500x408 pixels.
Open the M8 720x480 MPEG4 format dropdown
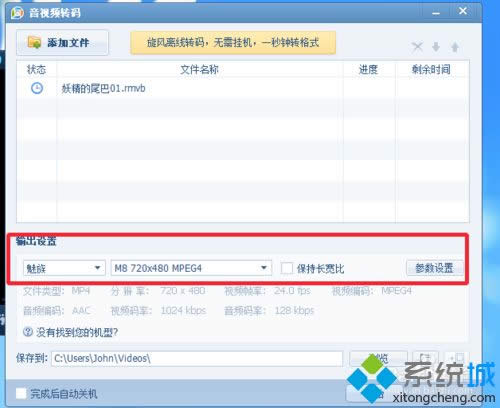click(x=191, y=268)
